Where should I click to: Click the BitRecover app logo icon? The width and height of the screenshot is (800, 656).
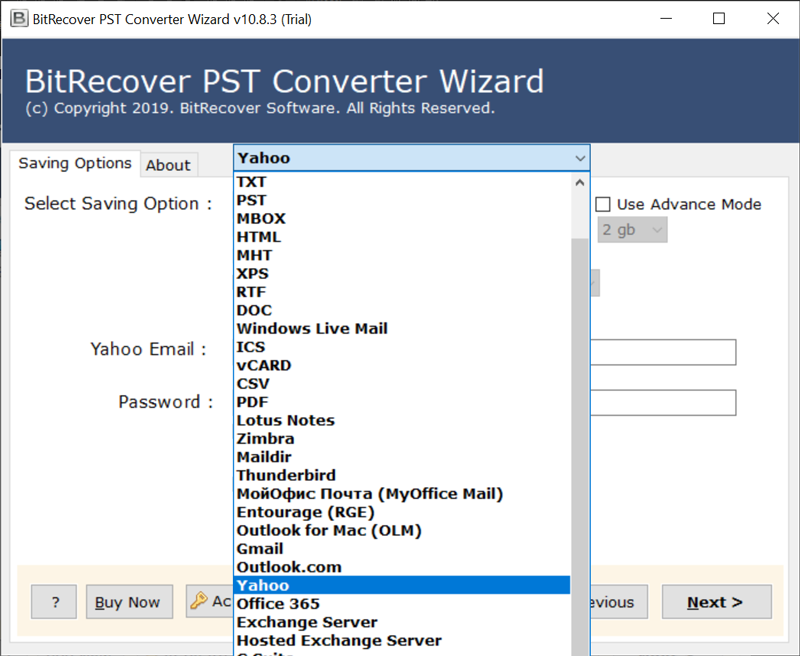(x=19, y=19)
